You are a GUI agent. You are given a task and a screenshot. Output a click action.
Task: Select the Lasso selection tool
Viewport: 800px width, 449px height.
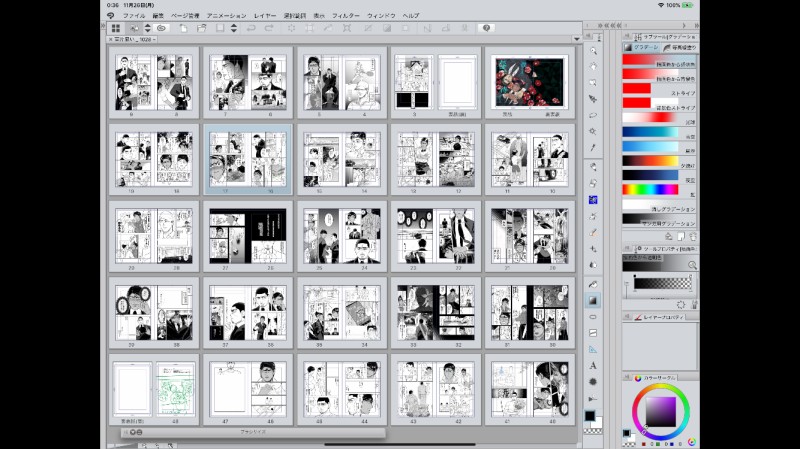click(593, 115)
